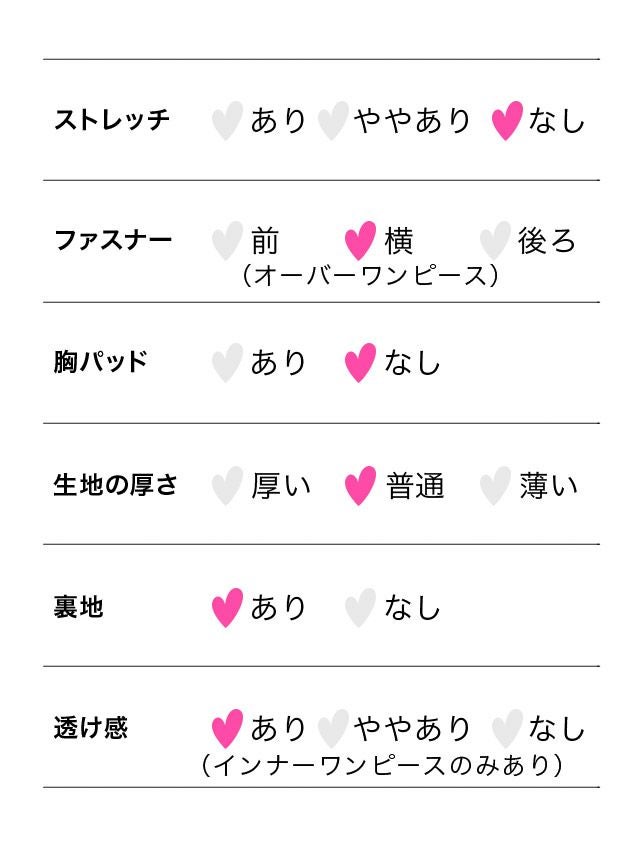The width and height of the screenshot is (640, 854).
Task: Select the gray heart for 裏地 なし
Action: pyautogui.click(x=360, y=607)
